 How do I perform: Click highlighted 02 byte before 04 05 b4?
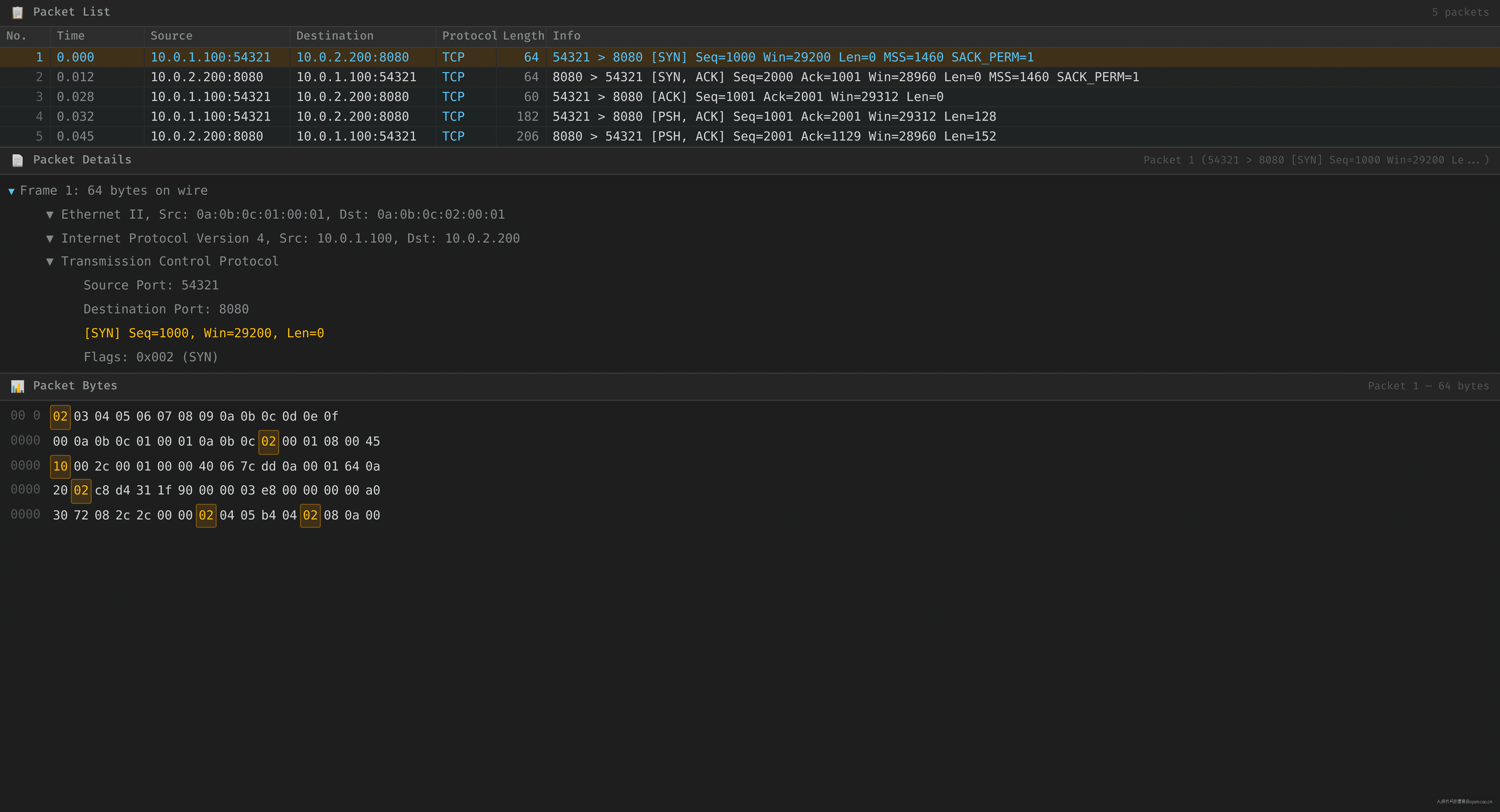(206, 516)
